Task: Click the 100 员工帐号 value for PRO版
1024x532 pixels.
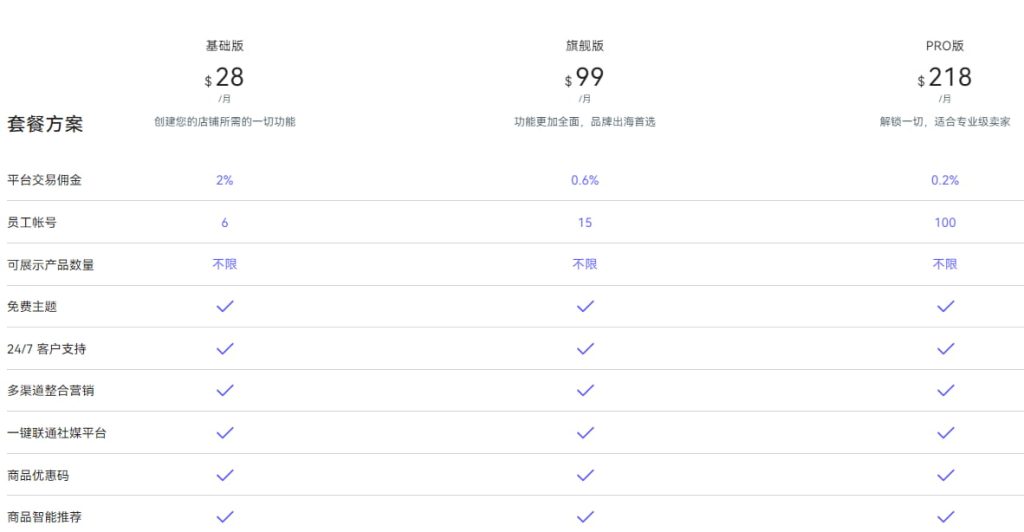Action: (945, 222)
